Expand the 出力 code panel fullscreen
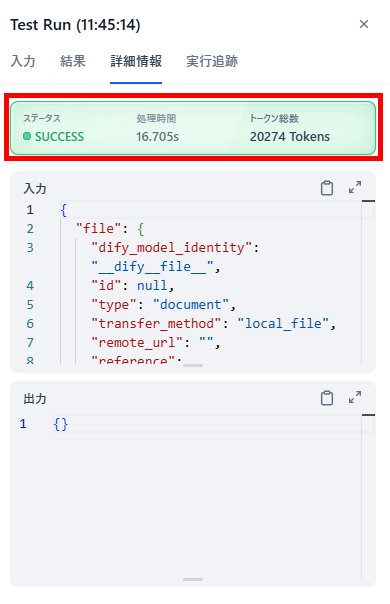This screenshot has width=390, height=604. 355,397
